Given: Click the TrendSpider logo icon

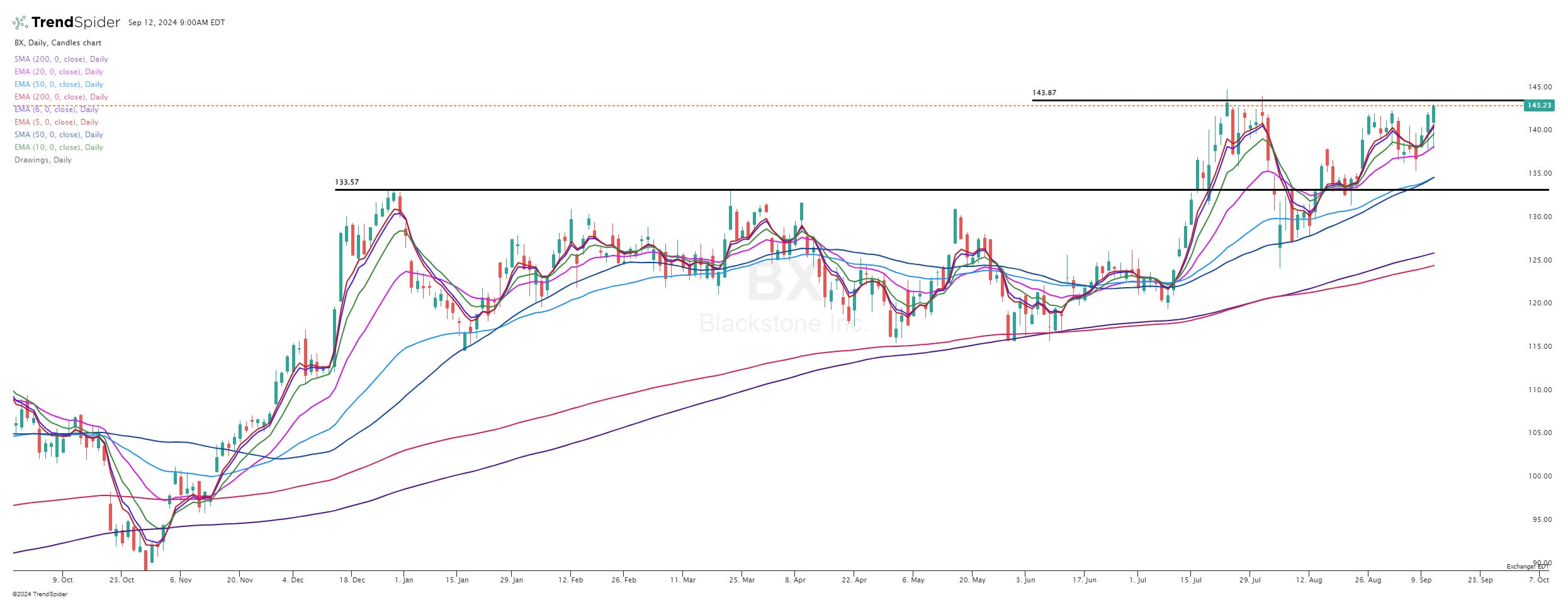Looking at the screenshot, I should (x=20, y=23).
